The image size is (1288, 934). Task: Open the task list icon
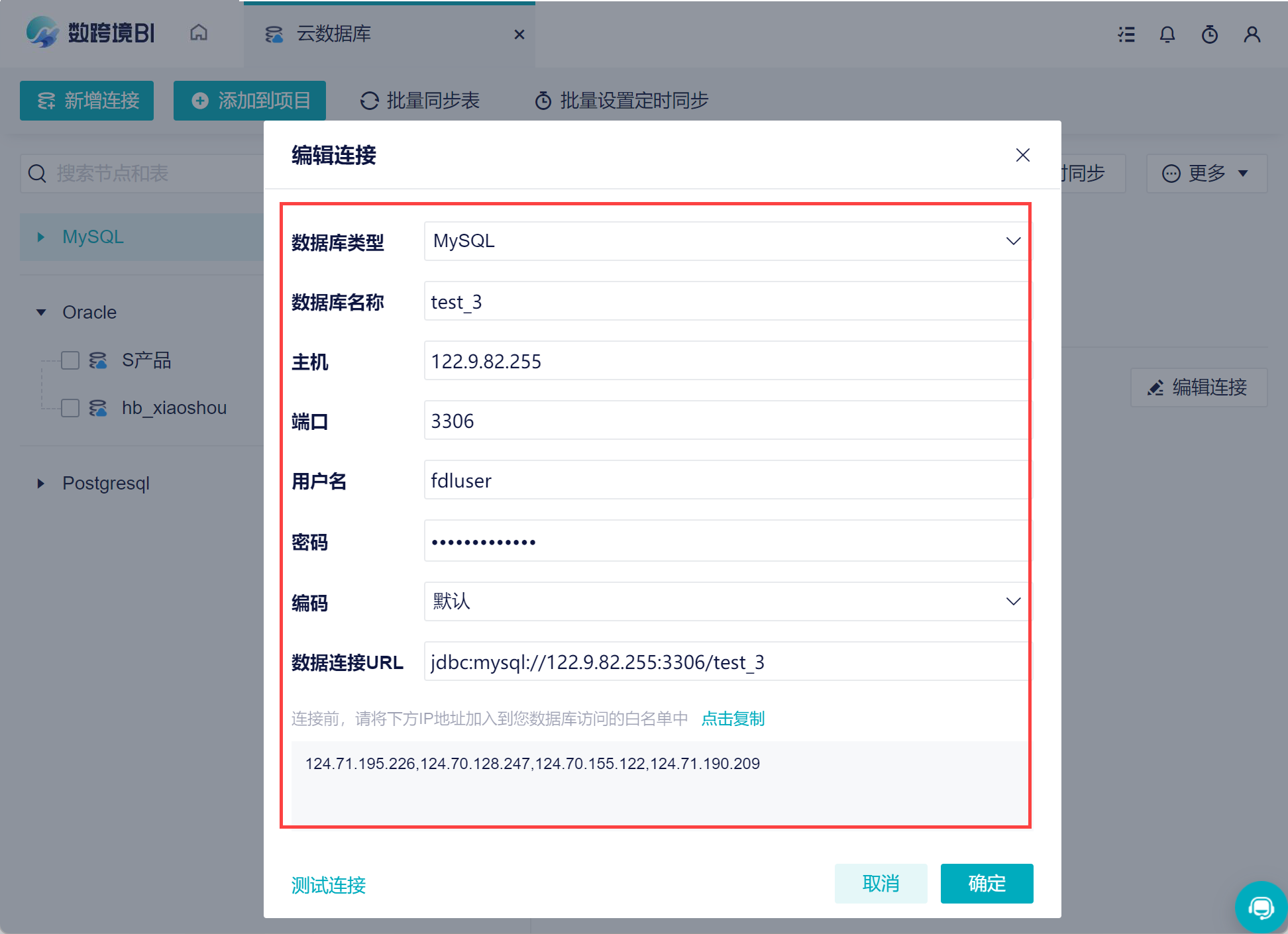[x=1126, y=34]
